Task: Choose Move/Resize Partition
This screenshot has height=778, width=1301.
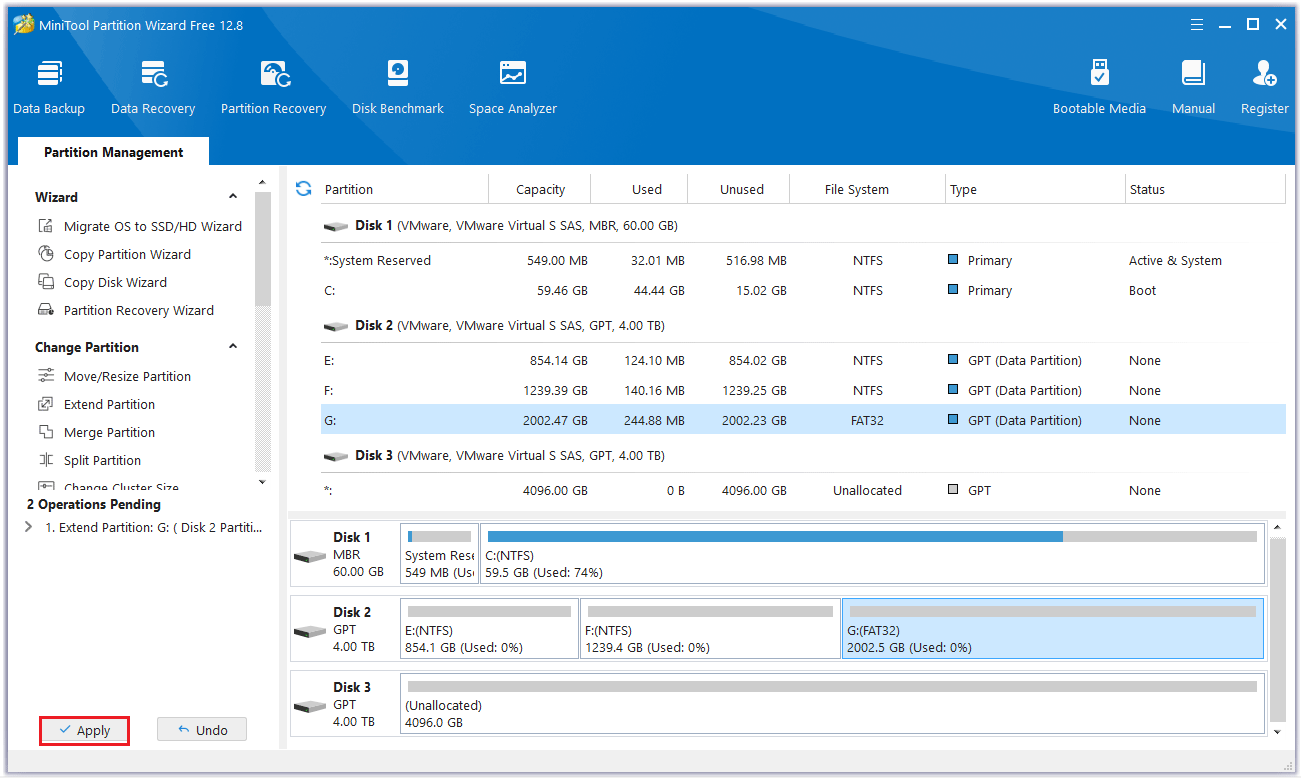Action: coord(115,376)
